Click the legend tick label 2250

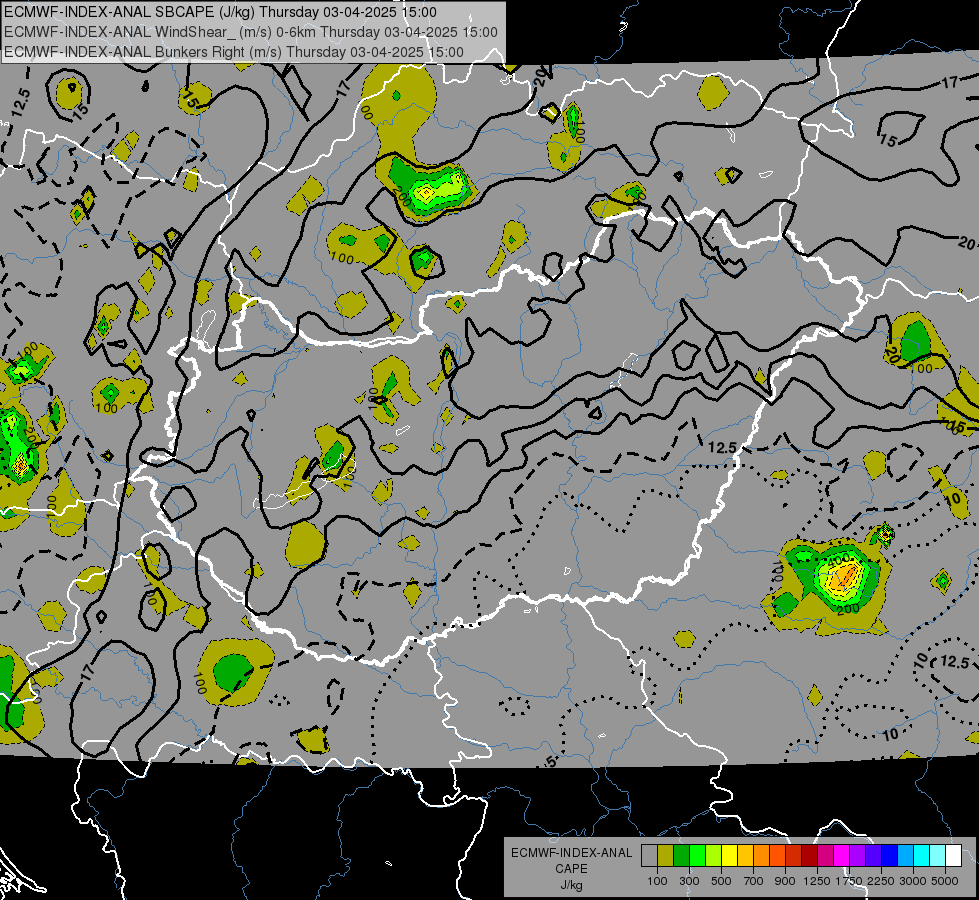(881, 881)
